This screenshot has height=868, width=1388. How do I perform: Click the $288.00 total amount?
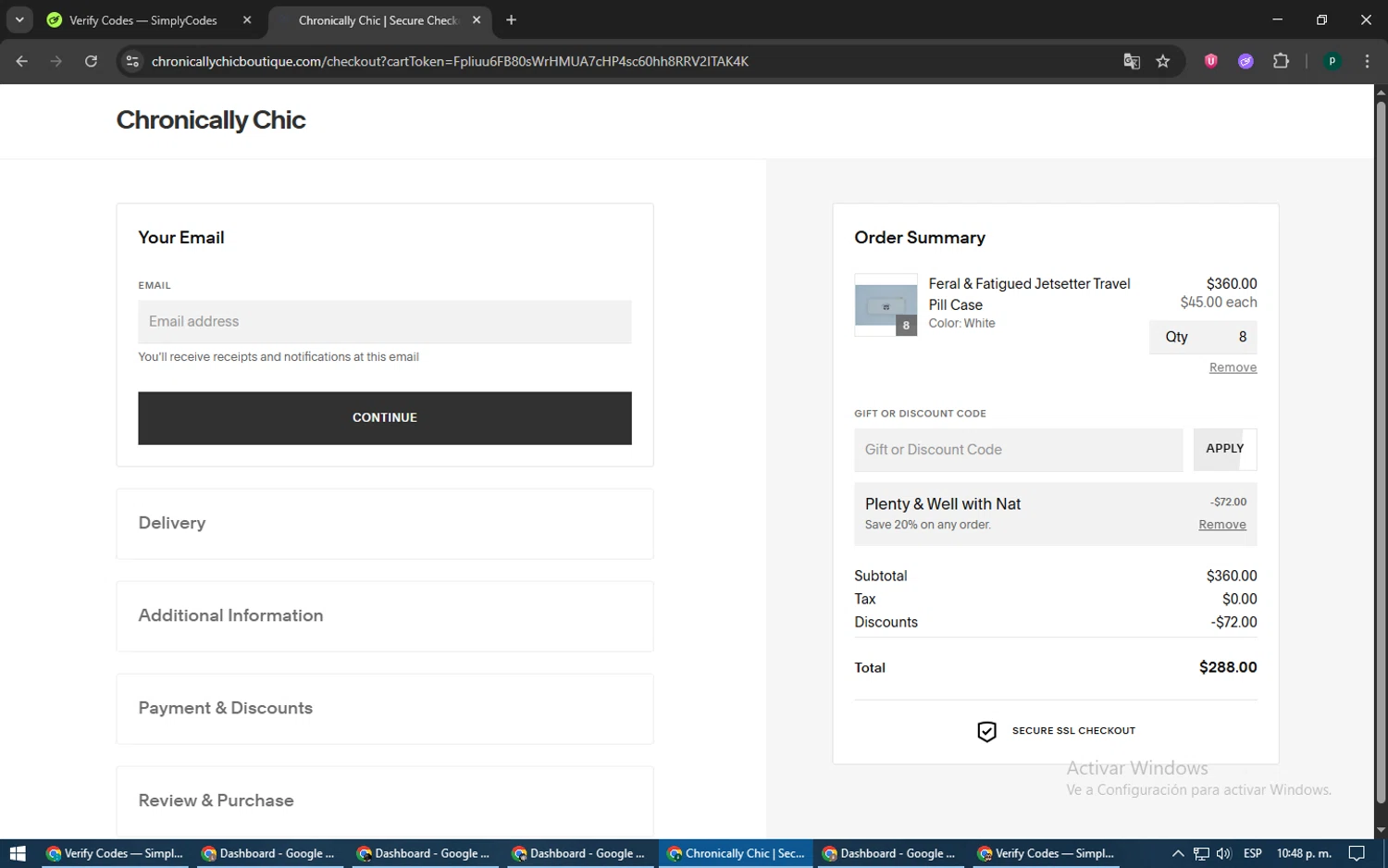point(1228,667)
